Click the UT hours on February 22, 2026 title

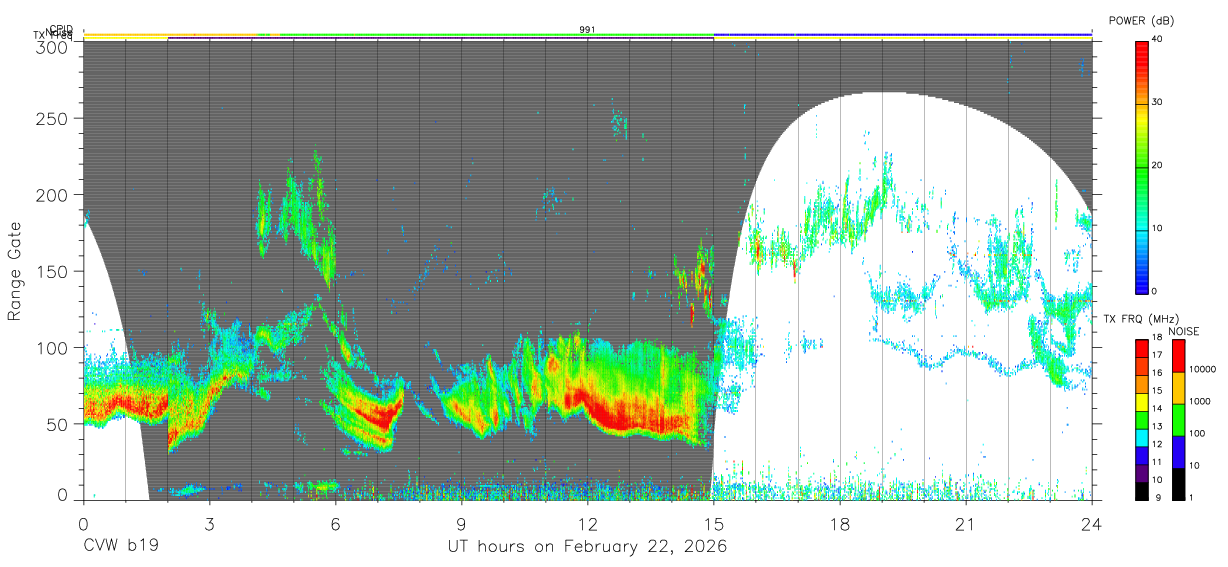[587, 547]
